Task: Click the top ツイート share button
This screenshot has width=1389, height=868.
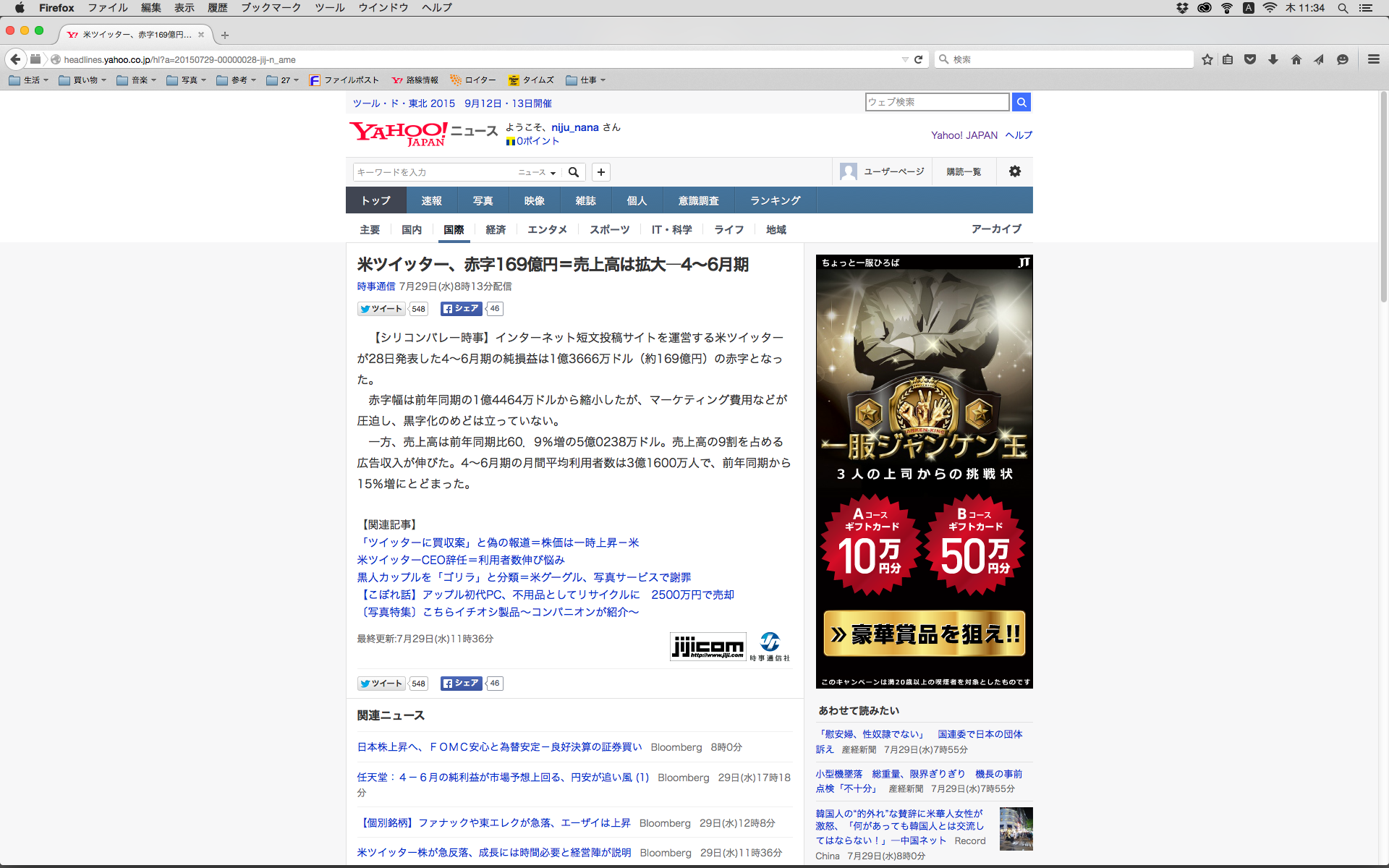Action: 381,309
